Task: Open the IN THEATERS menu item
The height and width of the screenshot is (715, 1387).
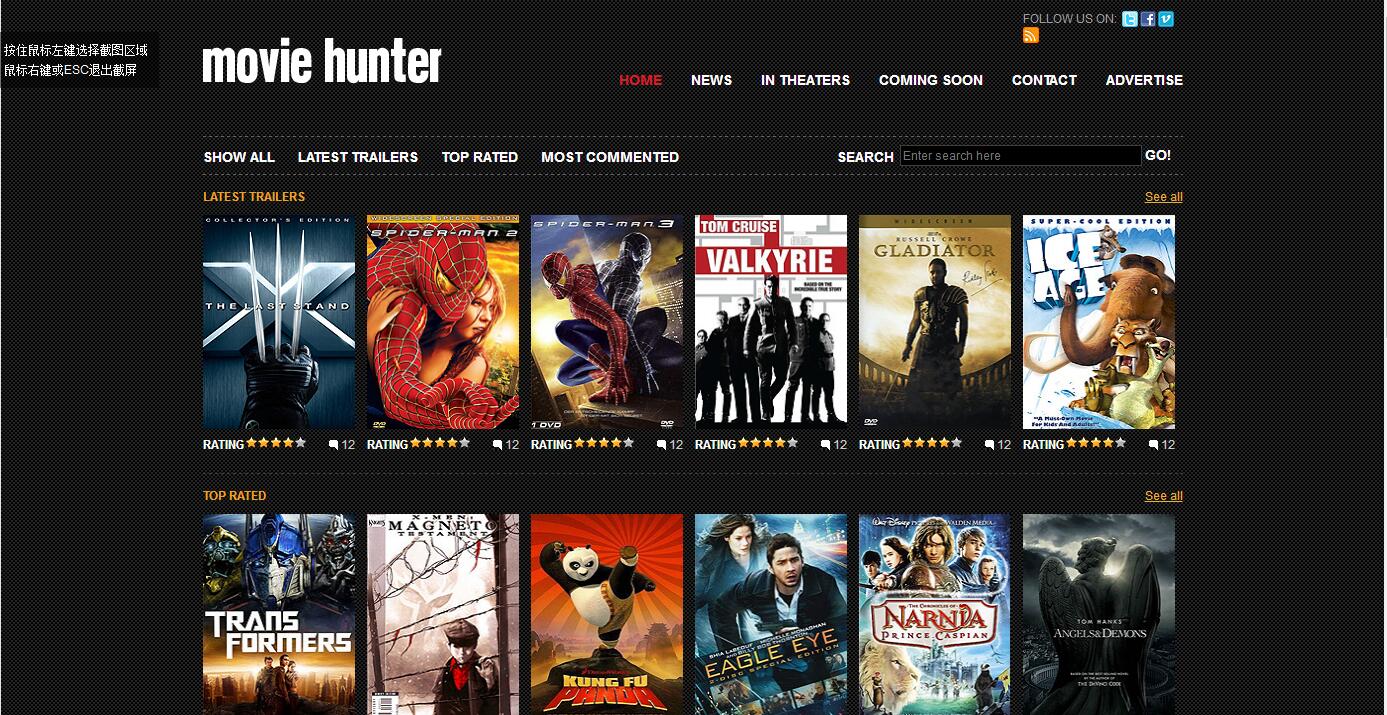Action: click(x=806, y=80)
